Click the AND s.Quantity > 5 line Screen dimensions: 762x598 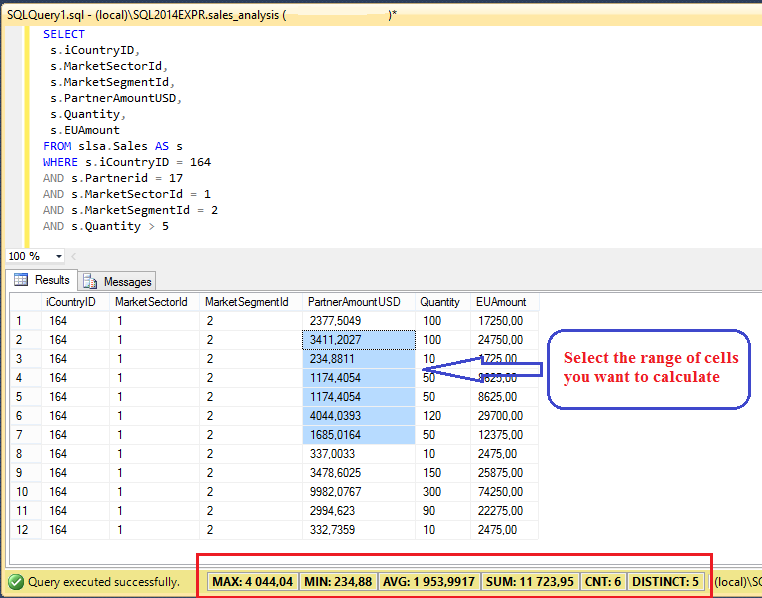(106, 226)
